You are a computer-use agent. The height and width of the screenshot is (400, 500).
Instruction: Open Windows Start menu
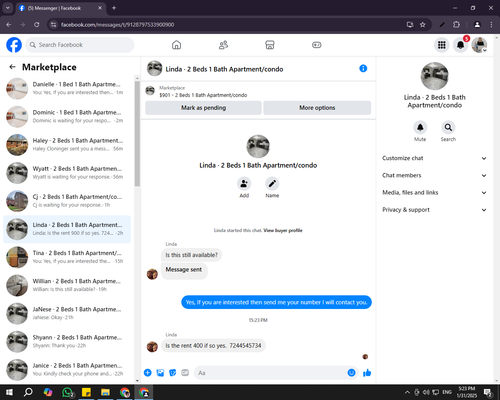coord(9,392)
